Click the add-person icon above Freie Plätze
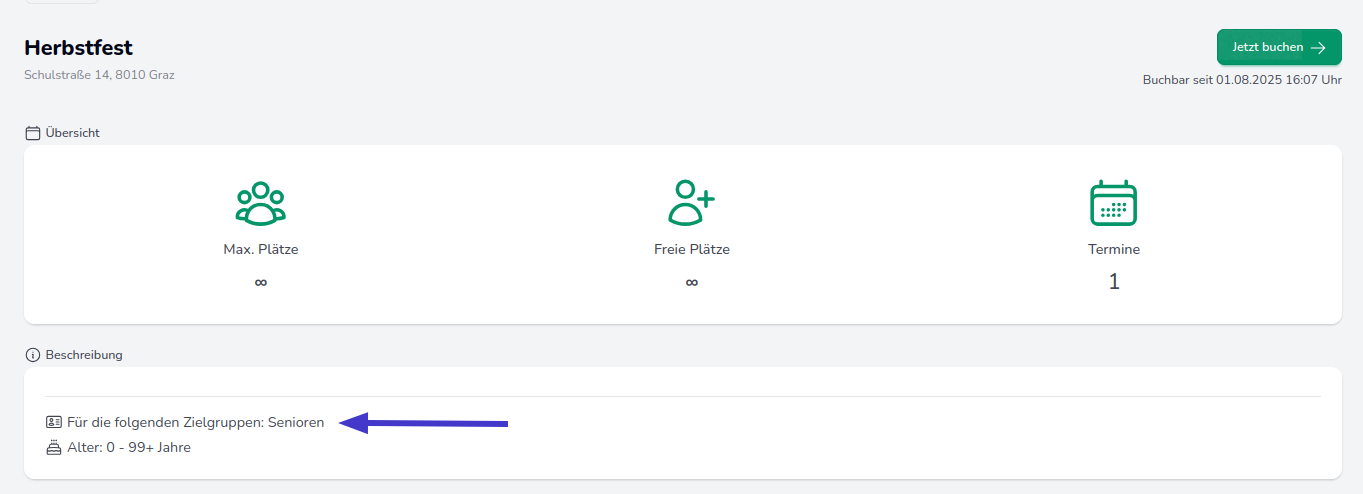This screenshot has height=494, width=1363. (x=691, y=203)
